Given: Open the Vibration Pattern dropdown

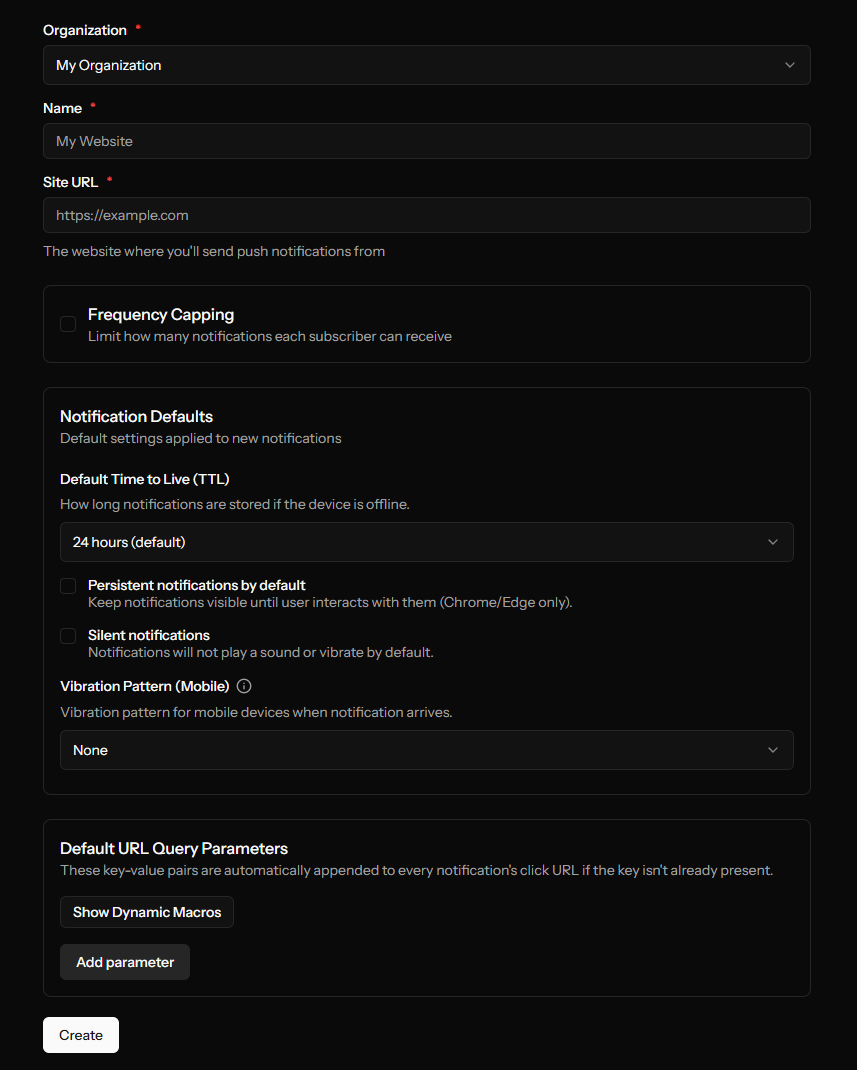Looking at the screenshot, I should pyautogui.click(x=426, y=749).
